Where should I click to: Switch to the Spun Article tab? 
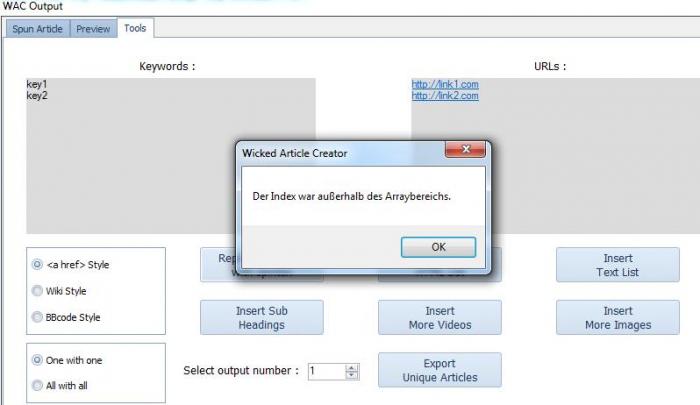click(38, 29)
